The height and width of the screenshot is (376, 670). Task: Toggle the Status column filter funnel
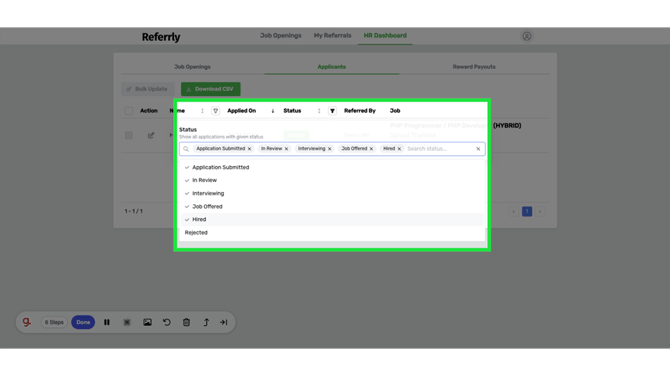[332, 111]
